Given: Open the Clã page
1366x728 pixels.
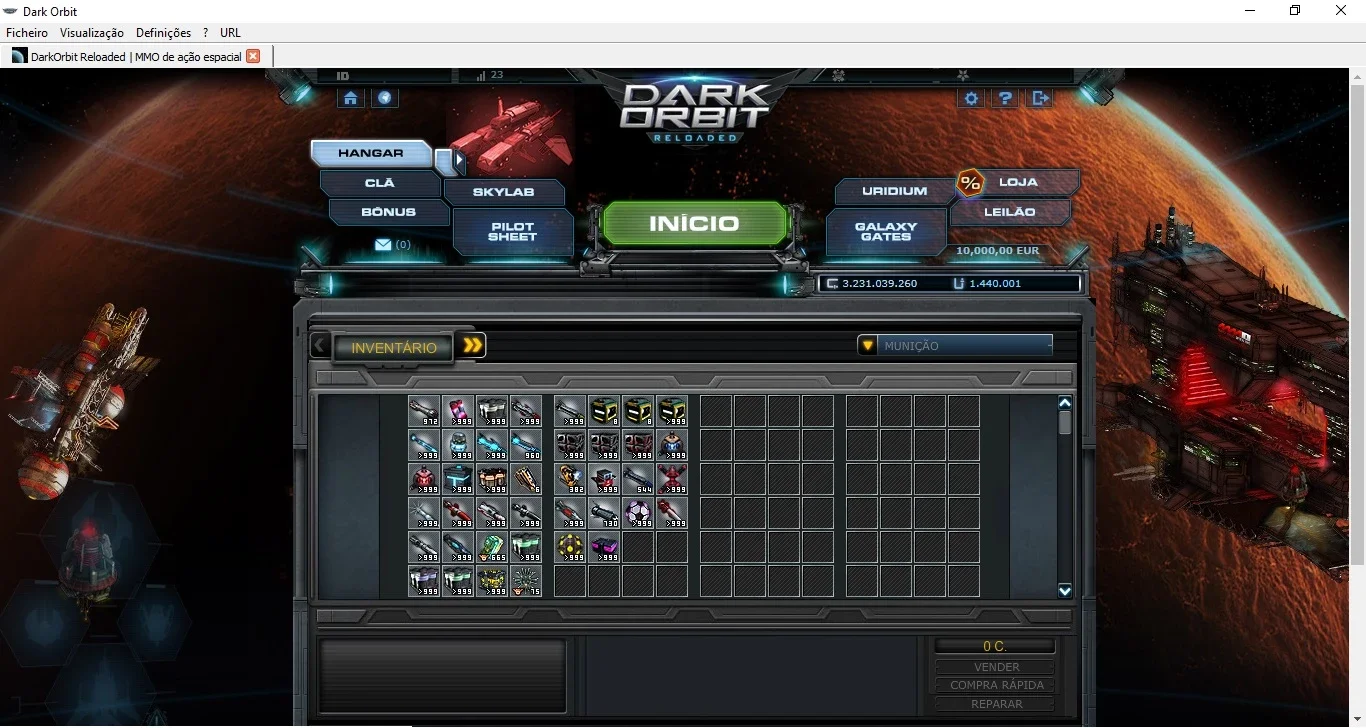Looking at the screenshot, I should coord(380,183).
